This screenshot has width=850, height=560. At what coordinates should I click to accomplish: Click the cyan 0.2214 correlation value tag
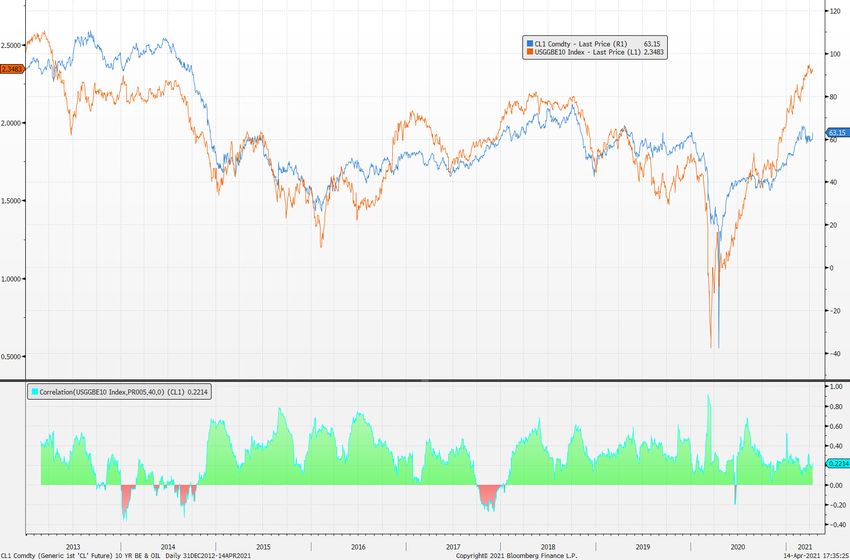point(837,464)
